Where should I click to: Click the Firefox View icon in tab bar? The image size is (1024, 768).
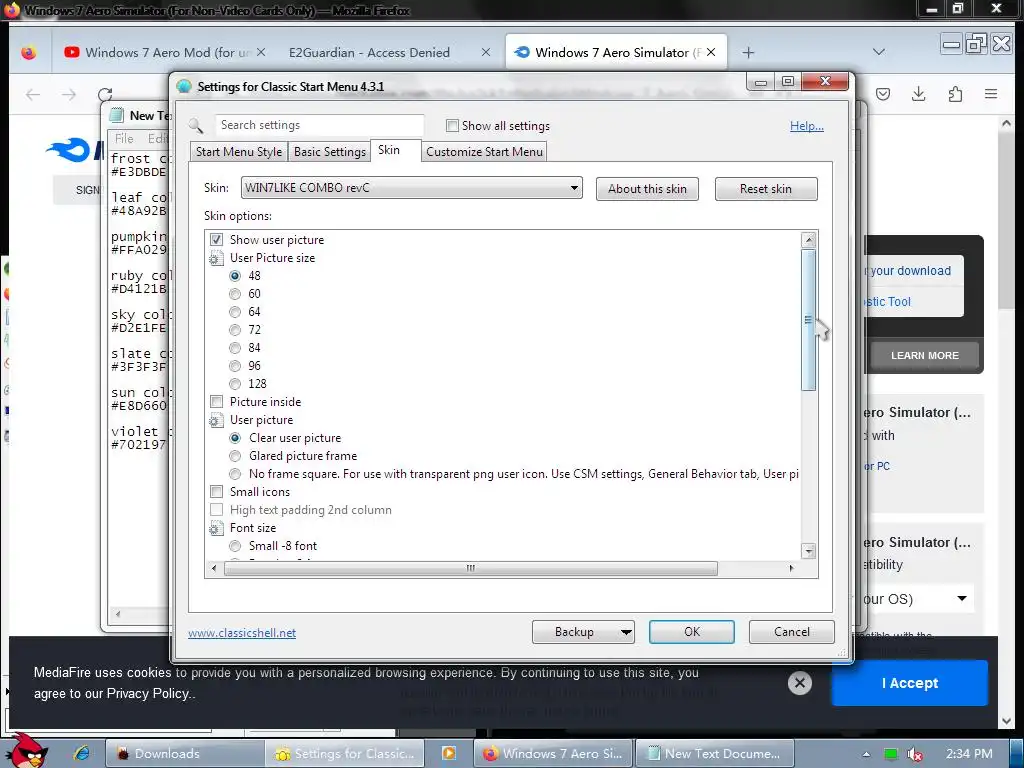(x=29, y=52)
